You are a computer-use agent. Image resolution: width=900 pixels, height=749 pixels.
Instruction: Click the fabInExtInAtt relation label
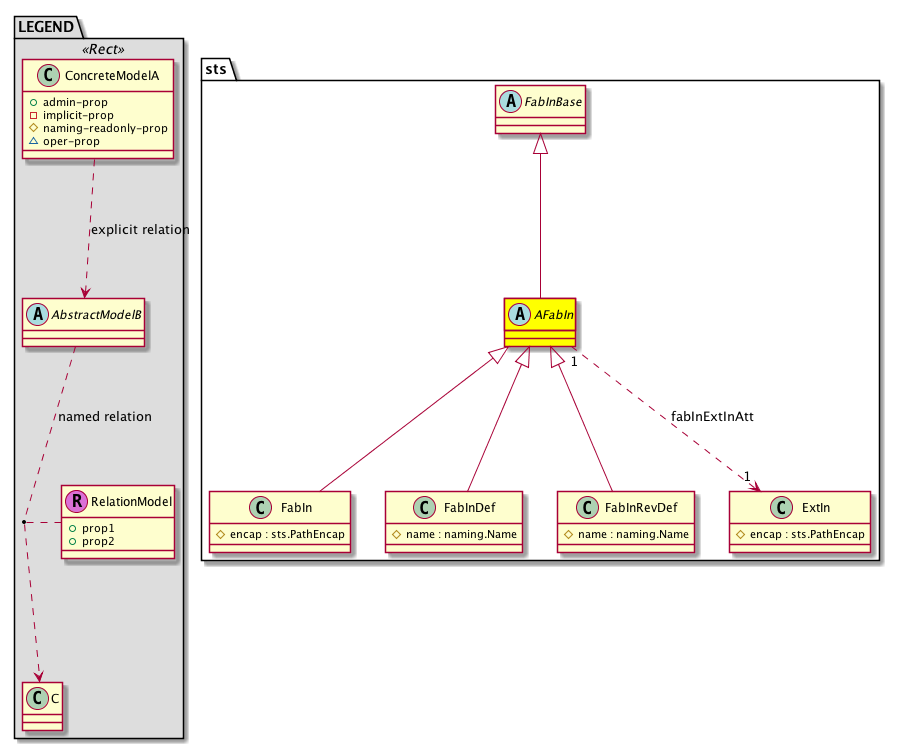pyautogui.click(x=711, y=416)
